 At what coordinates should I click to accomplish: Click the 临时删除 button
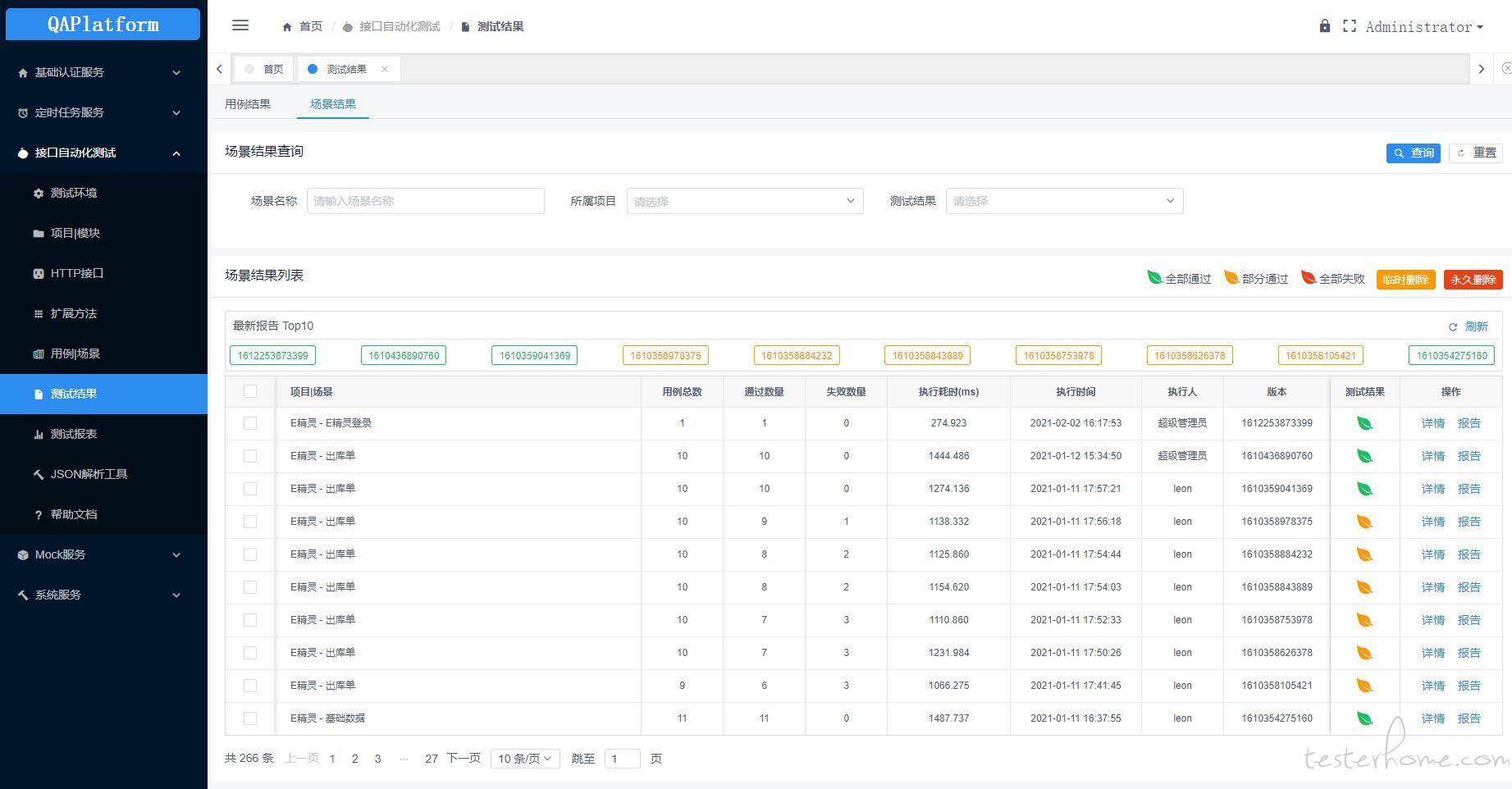point(1406,280)
